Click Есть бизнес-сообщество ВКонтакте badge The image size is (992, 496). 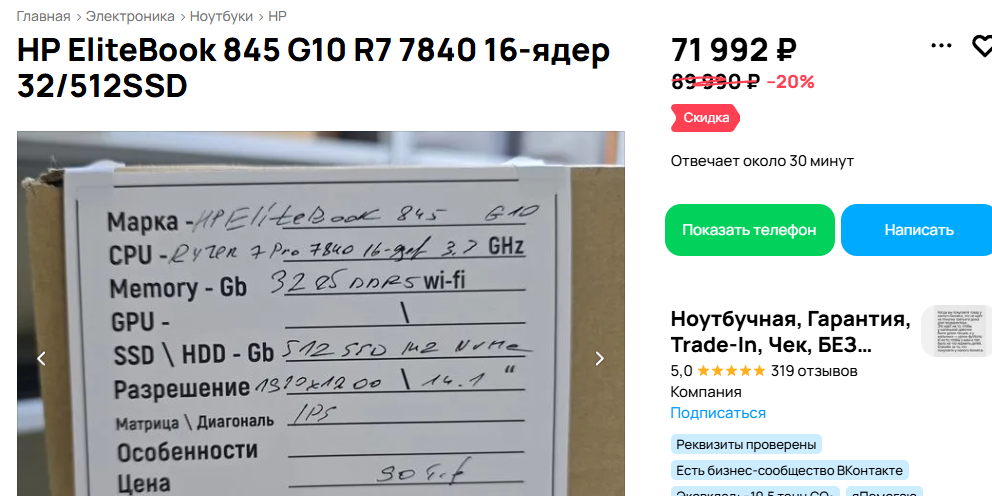tap(790, 471)
